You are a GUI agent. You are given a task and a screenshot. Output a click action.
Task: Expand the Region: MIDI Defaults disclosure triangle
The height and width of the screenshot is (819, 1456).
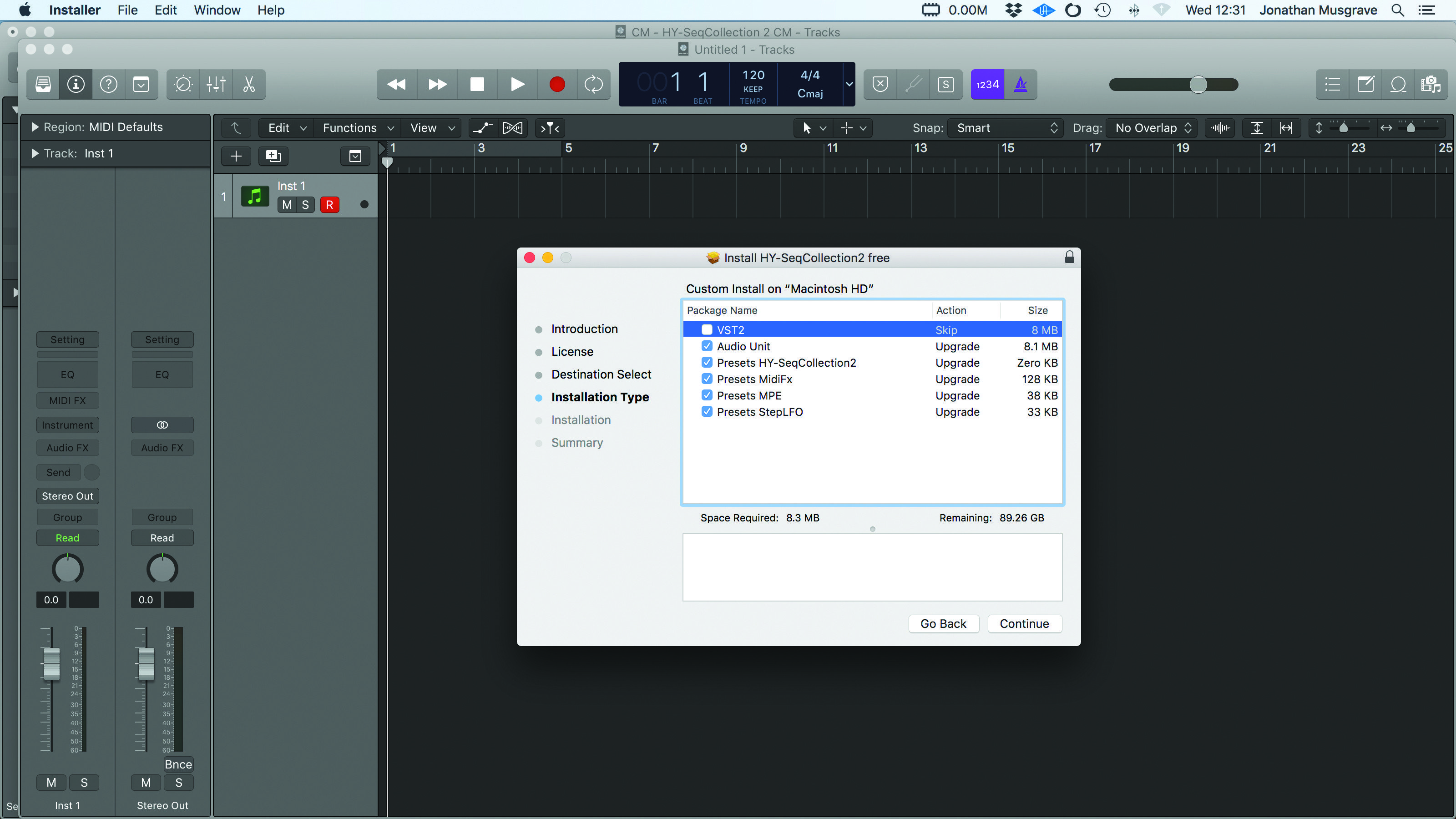coord(35,127)
